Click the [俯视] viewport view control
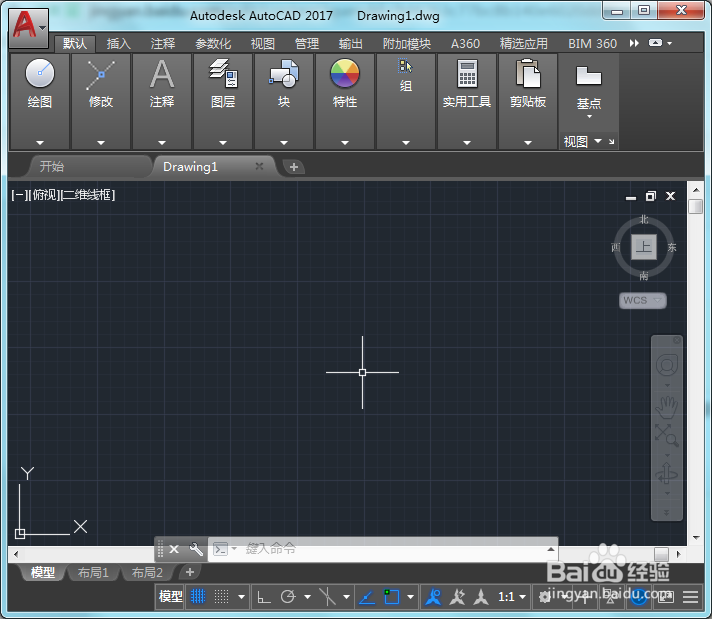This screenshot has width=712, height=619. point(45,195)
